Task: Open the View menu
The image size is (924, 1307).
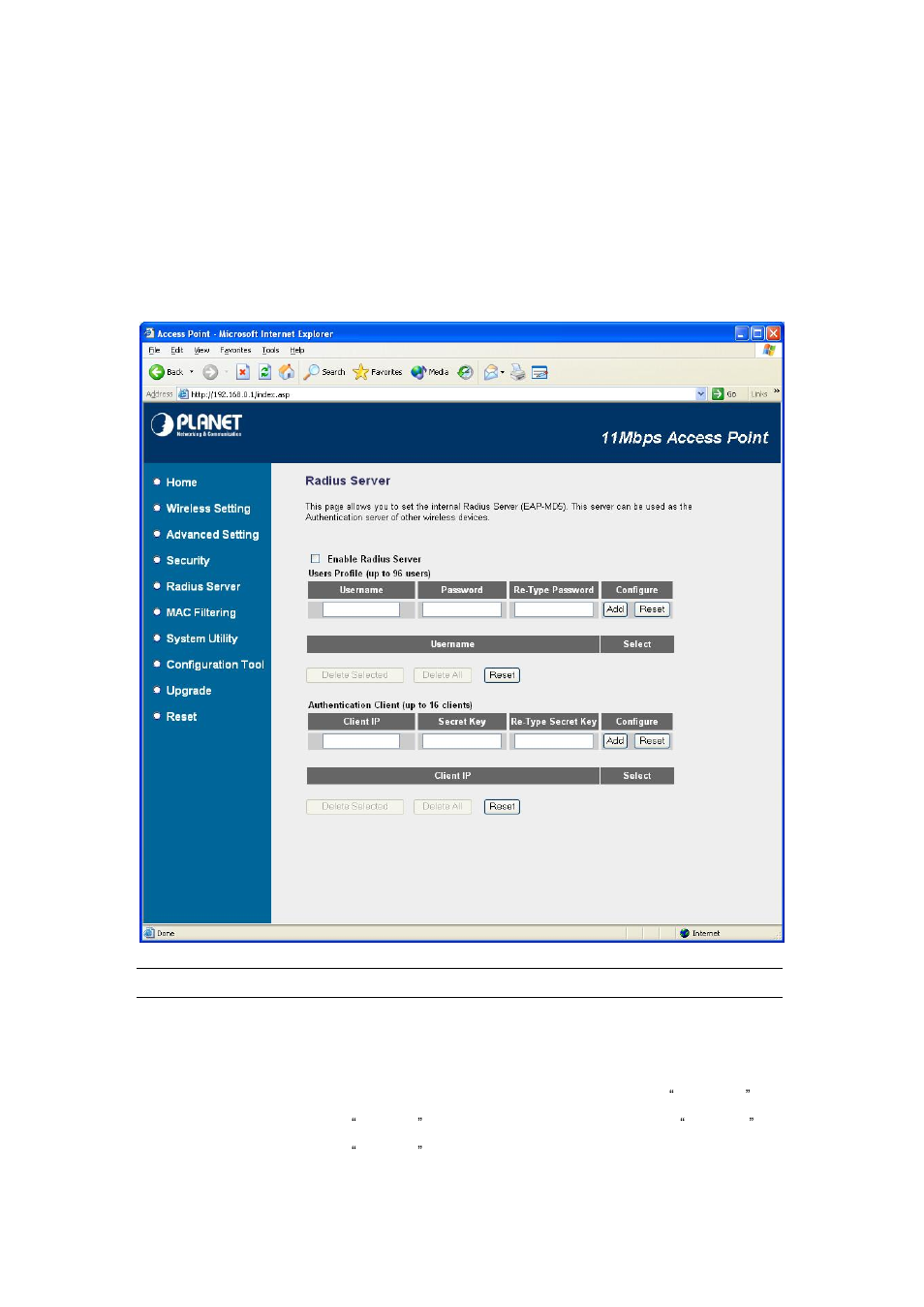Action: click(x=201, y=351)
